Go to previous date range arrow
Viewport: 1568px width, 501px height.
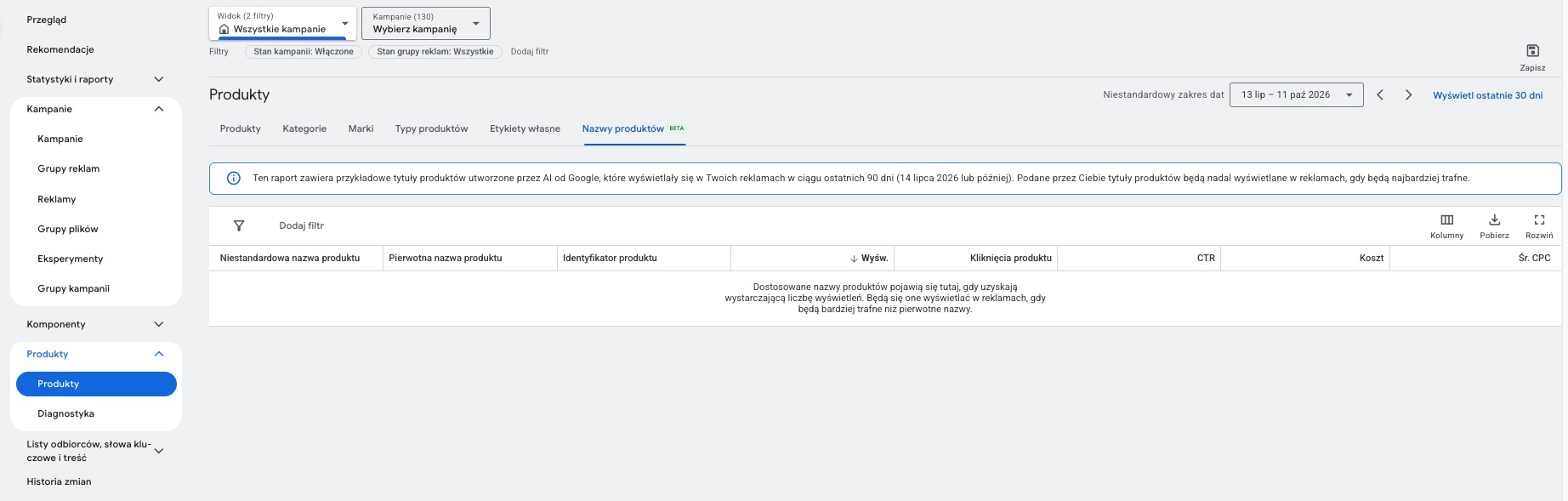pyautogui.click(x=1380, y=95)
